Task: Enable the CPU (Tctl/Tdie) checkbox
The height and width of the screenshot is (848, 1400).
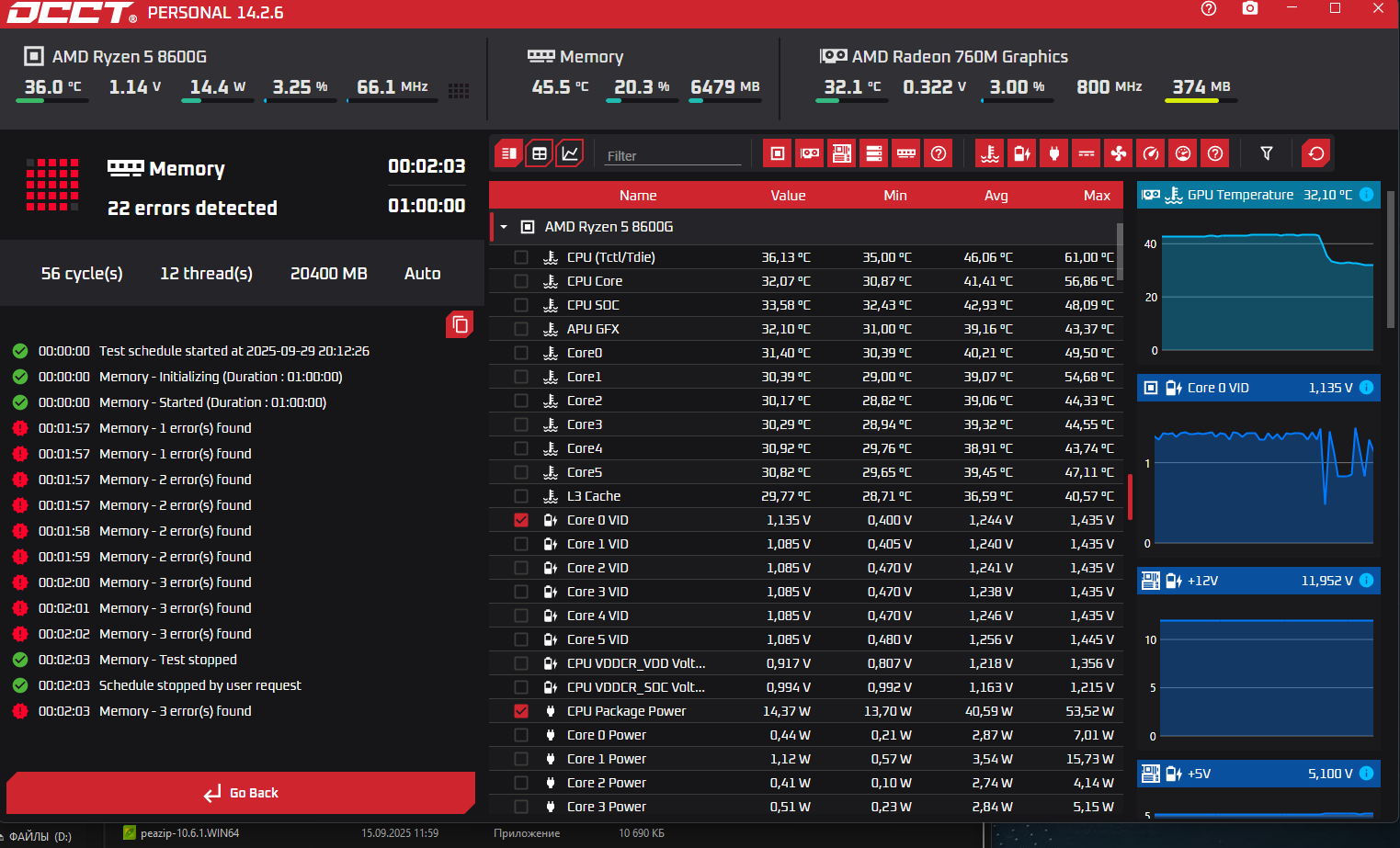Action: coord(521,257)
